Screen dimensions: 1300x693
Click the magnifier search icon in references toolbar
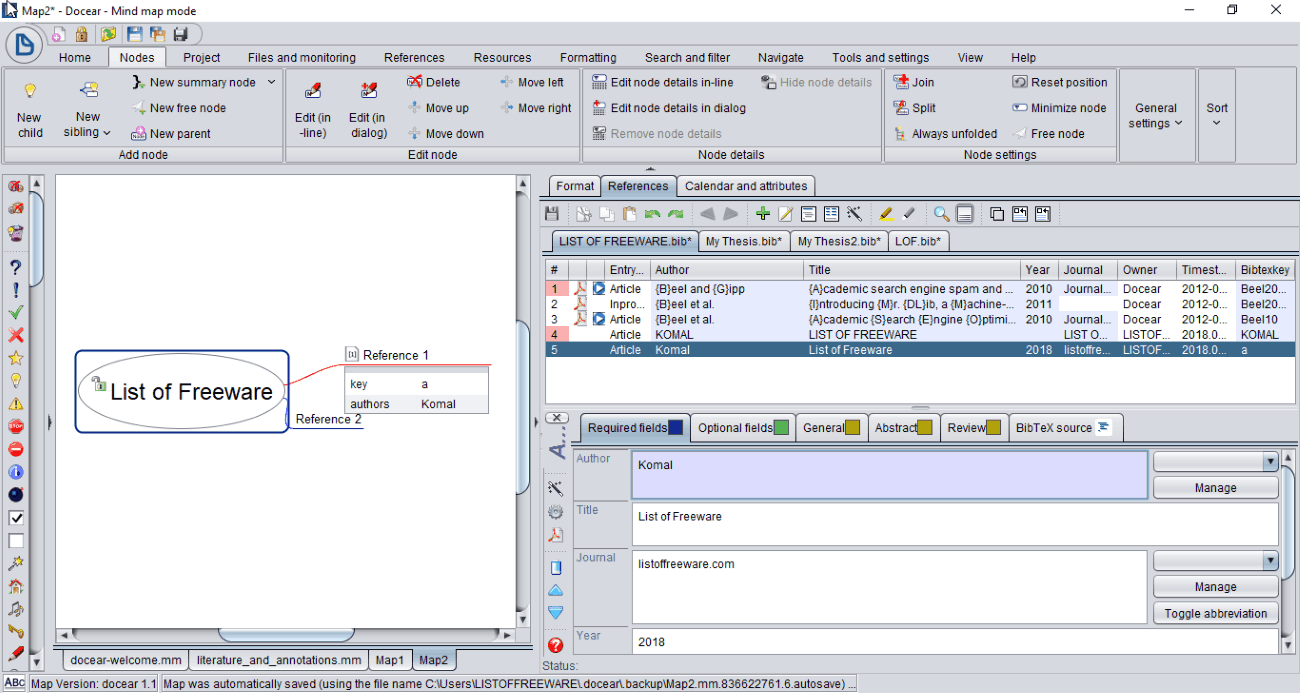point(941,213)
